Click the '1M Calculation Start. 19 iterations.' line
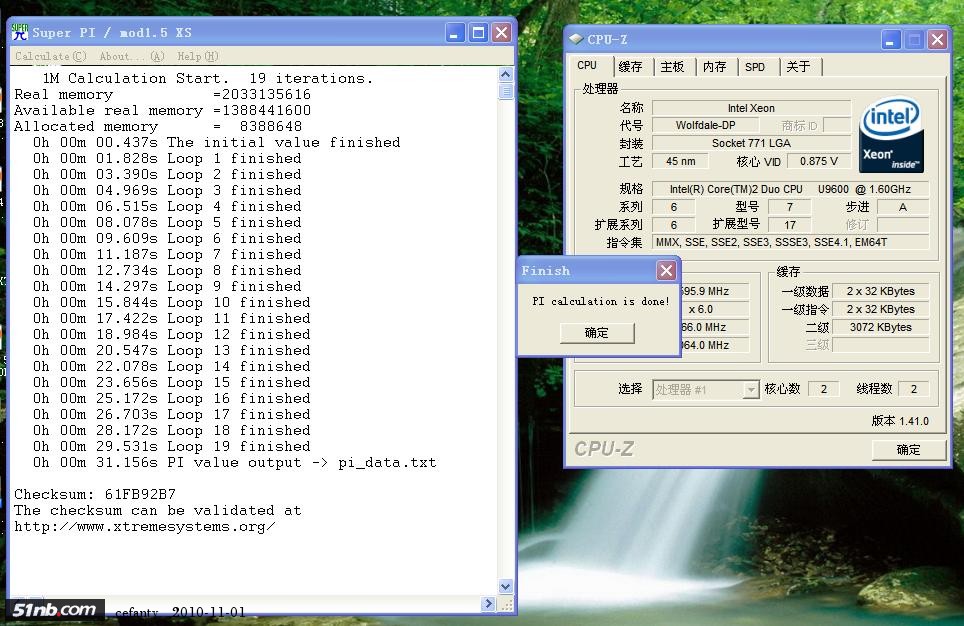The height and width of the screenshot is (626, 964). point(208,79)
